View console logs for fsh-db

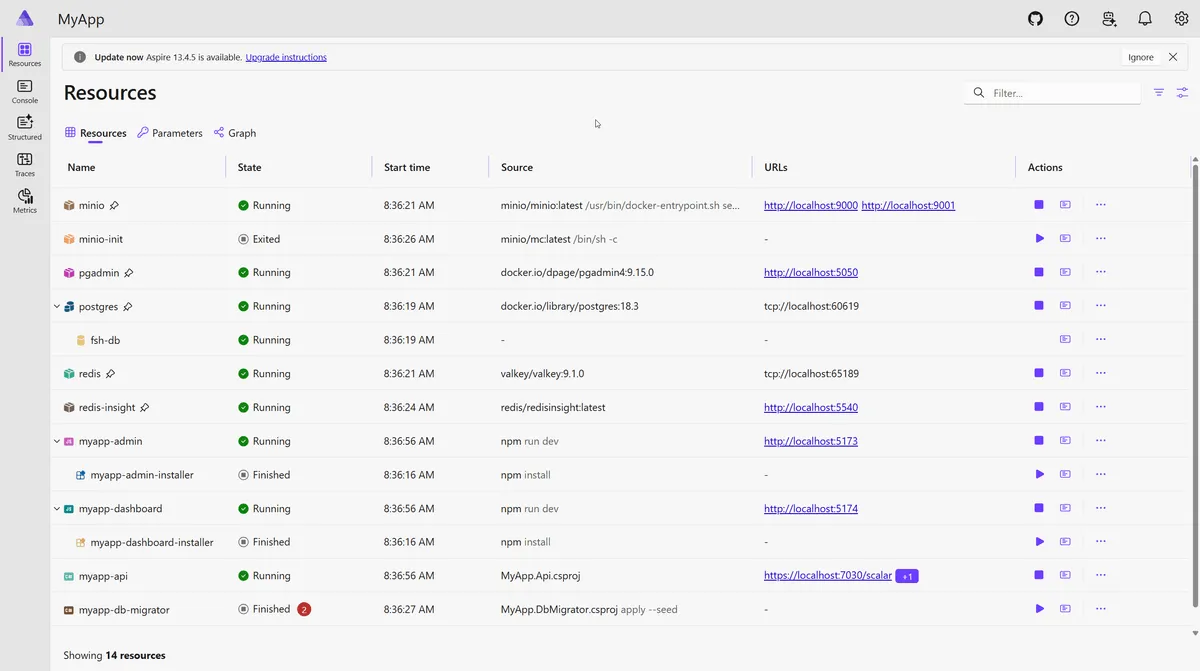click(1065, 340)
